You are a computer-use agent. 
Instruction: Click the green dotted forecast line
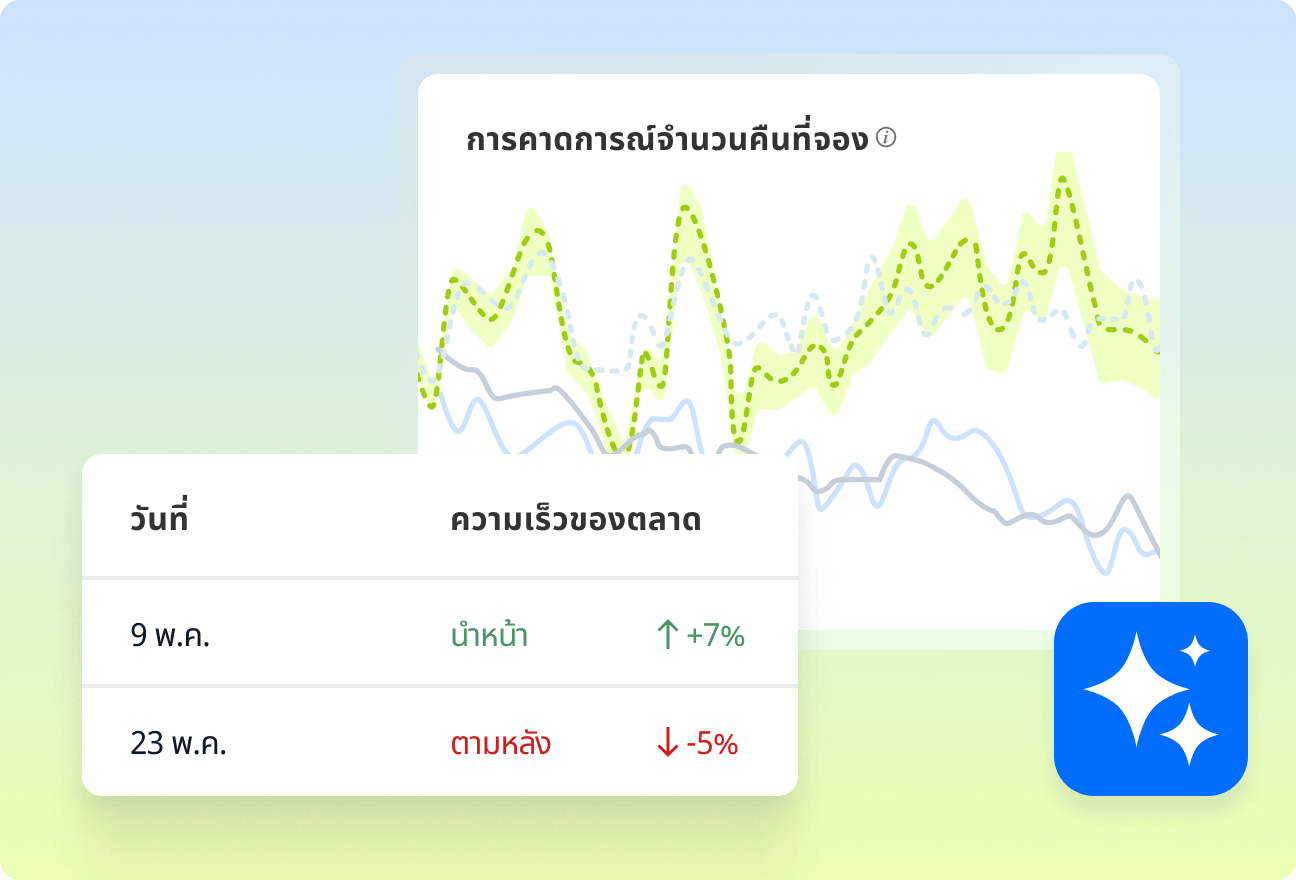[684, 210]
